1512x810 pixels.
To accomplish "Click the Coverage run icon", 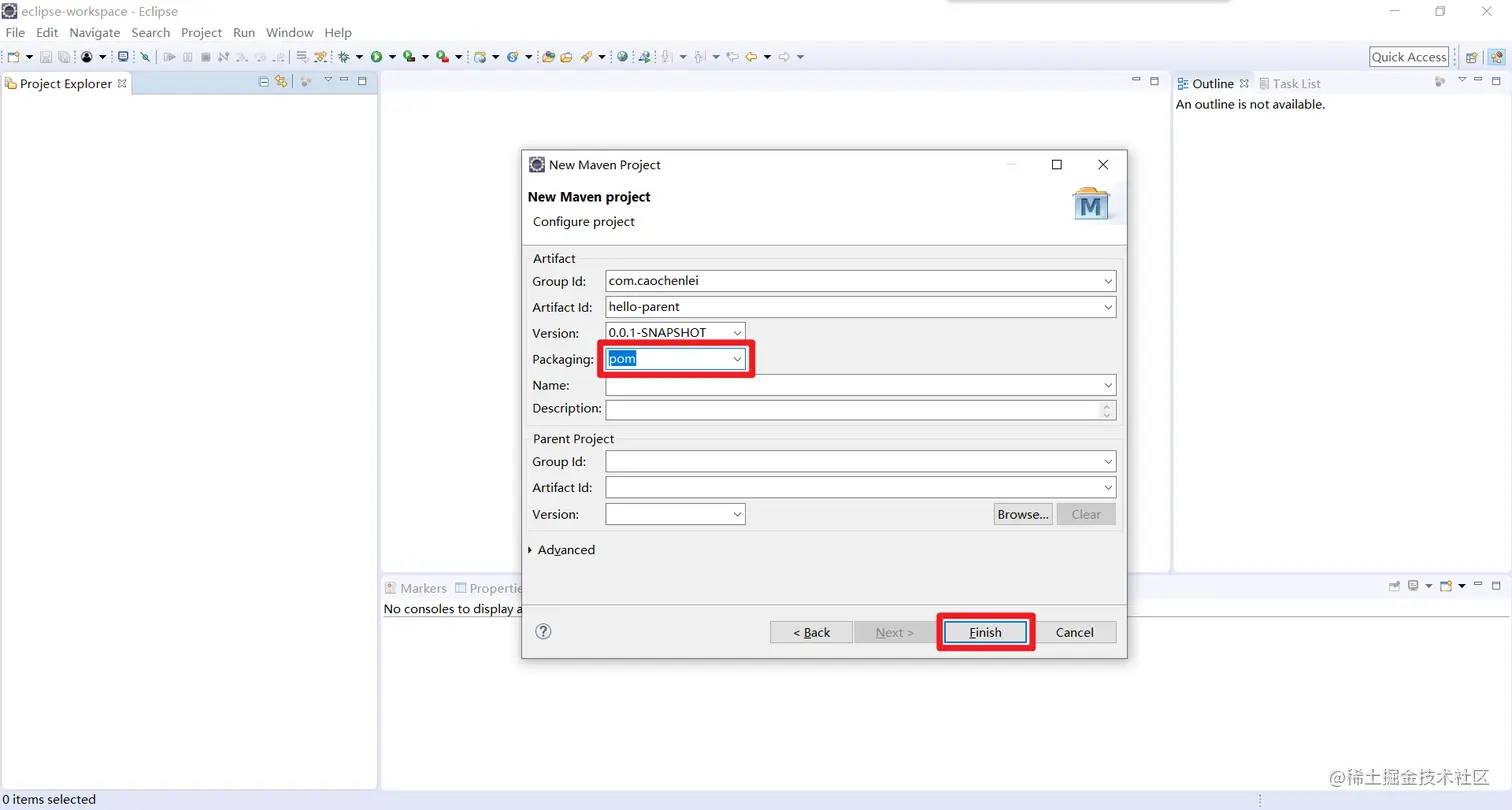I will [409, 57].
